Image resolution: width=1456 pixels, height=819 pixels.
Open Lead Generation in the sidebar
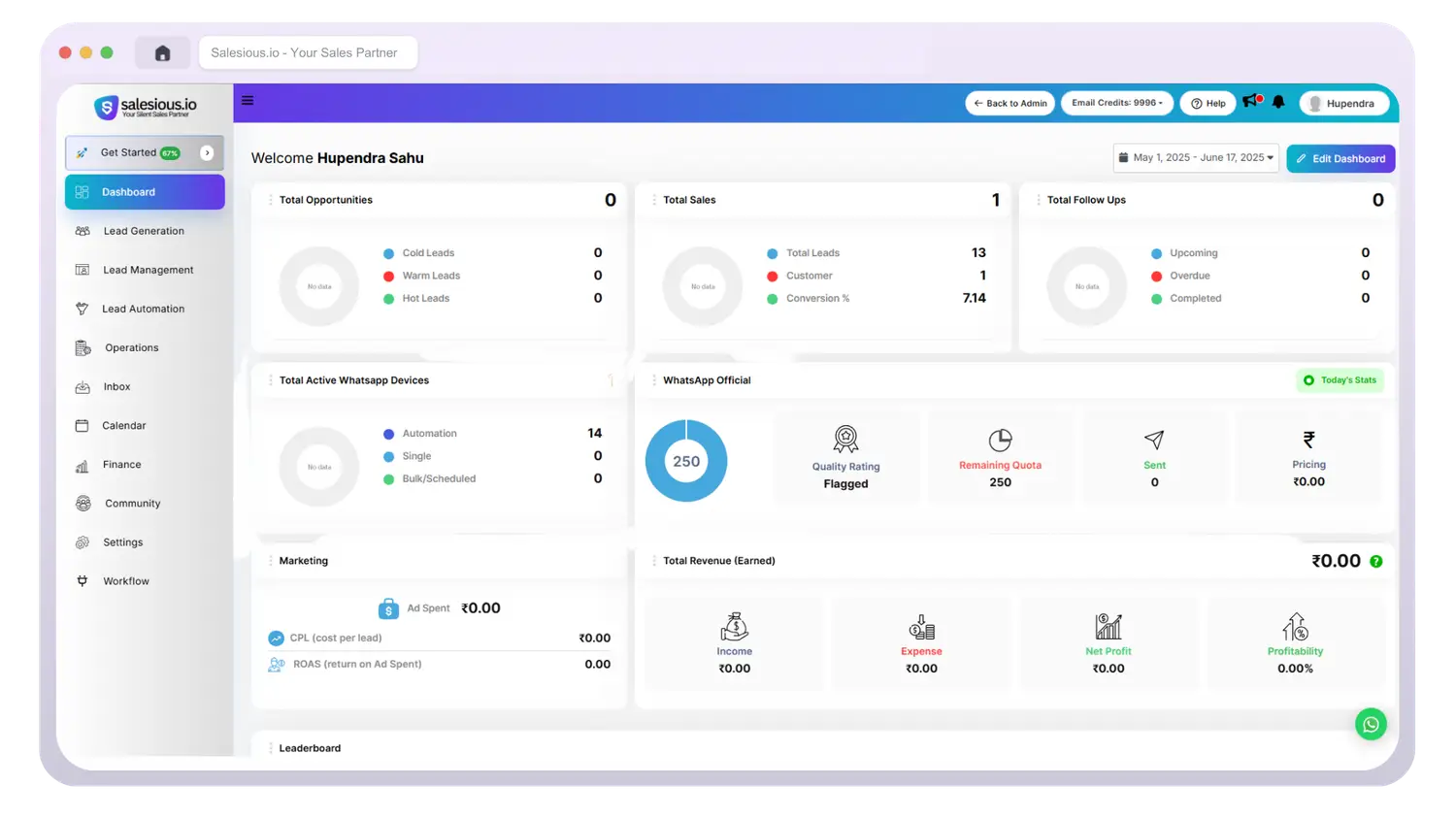pos(143,231)
